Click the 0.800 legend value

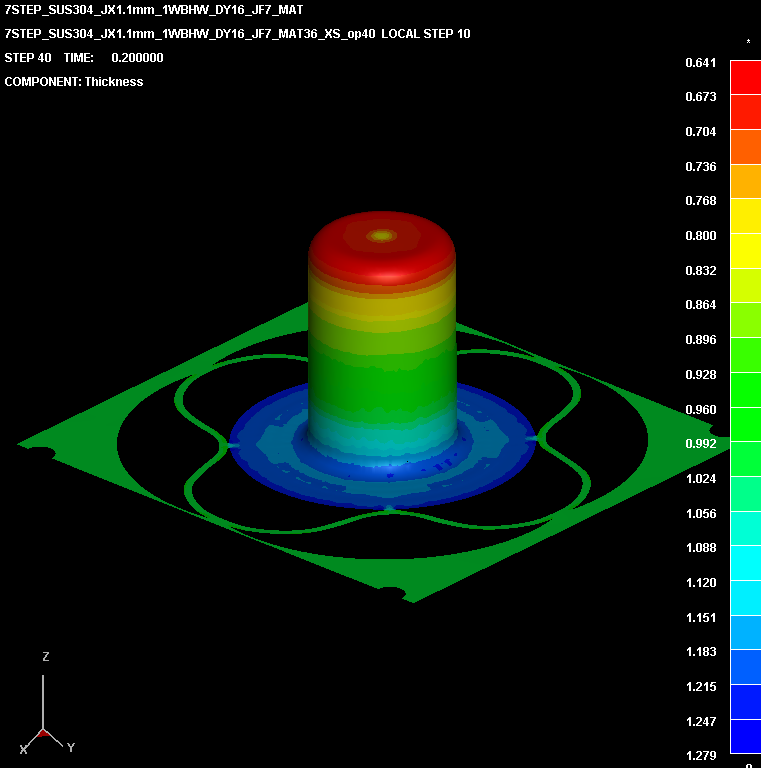[700, 236]
